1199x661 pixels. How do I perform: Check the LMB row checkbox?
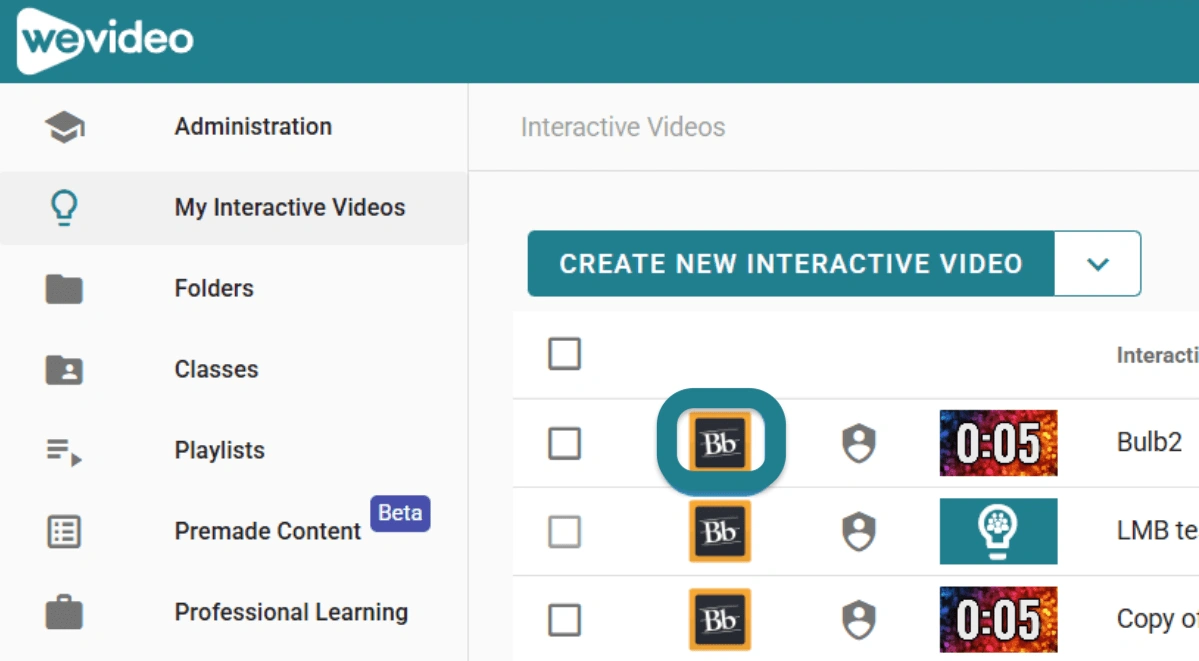tap(564, 532)
